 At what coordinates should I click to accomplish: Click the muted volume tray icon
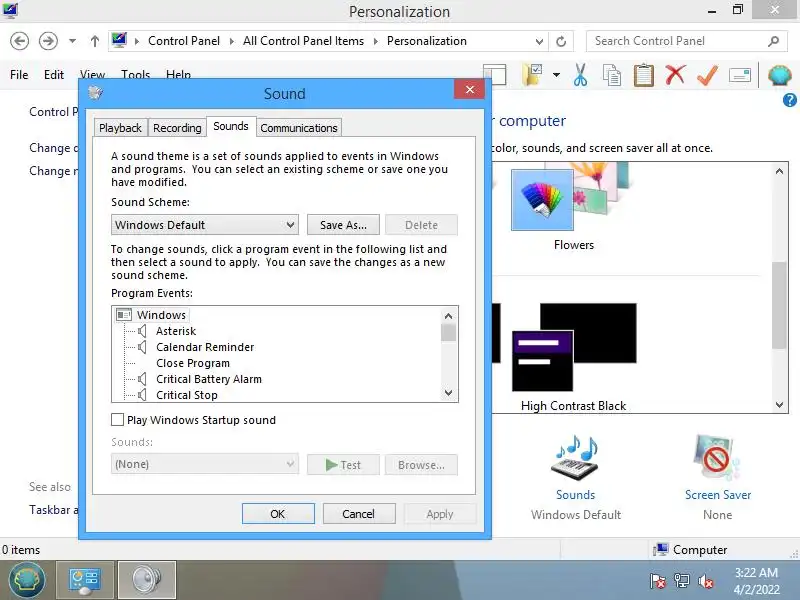click(706, 581)
